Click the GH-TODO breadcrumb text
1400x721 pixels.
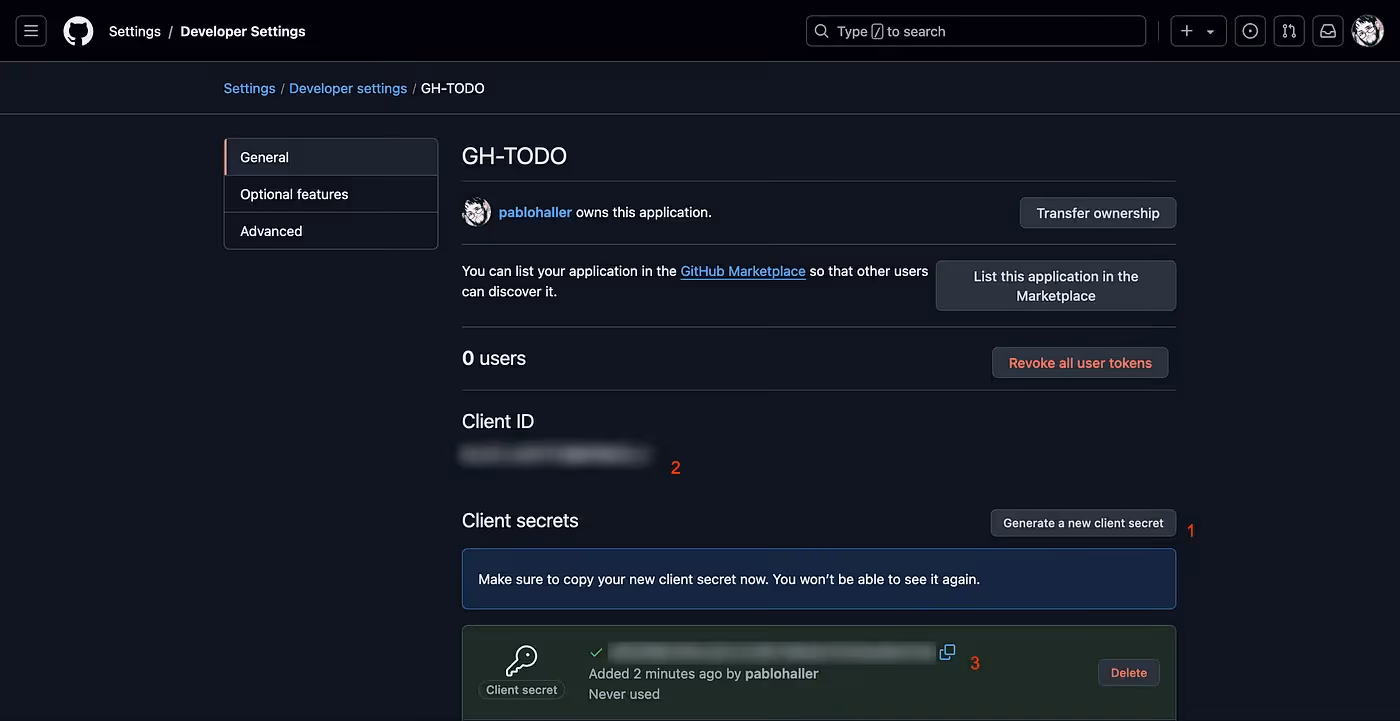pos(453,88)
